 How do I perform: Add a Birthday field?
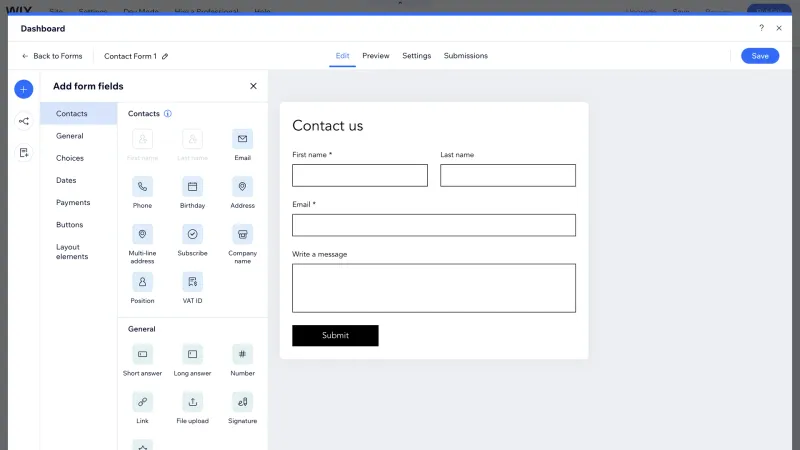click(x=192, y=187)
